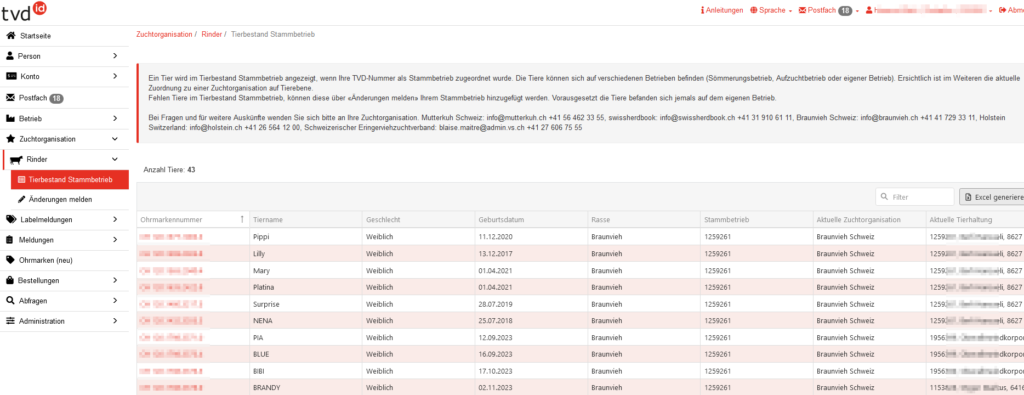
Task: Expand the Meldungen submenu chevron
Action: pyautogui.click(x=115, y=240)
